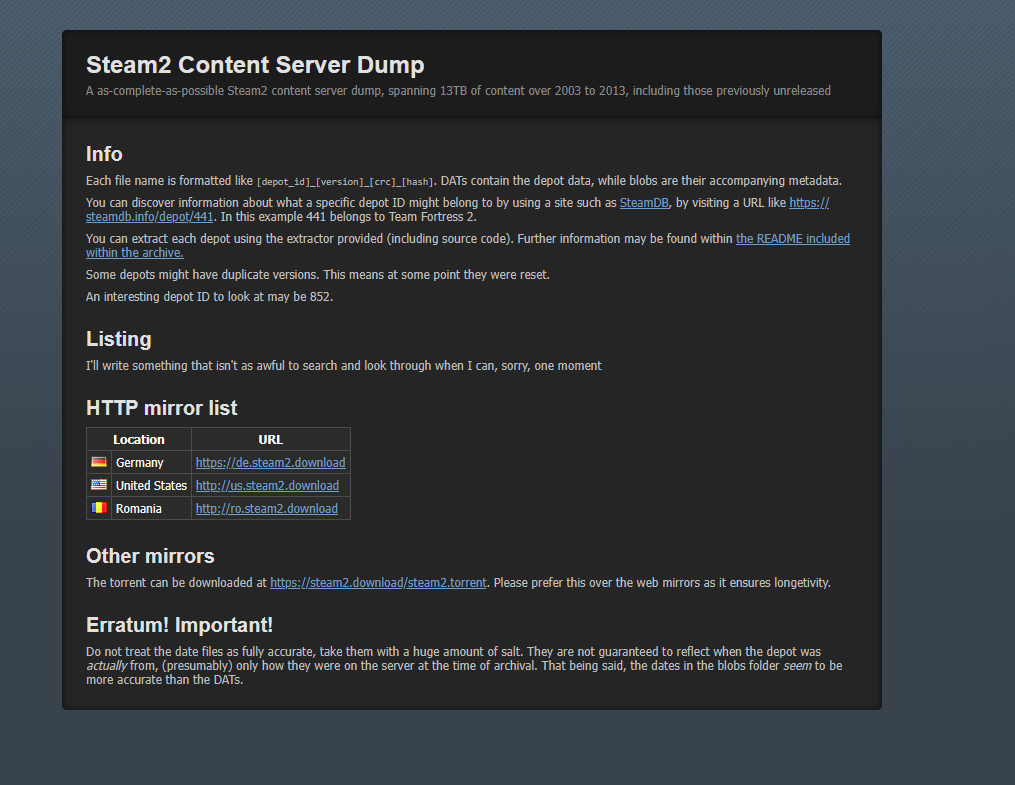Click the Romania flag icon
Screen dimensions: 1015x785
click(99, 508)
